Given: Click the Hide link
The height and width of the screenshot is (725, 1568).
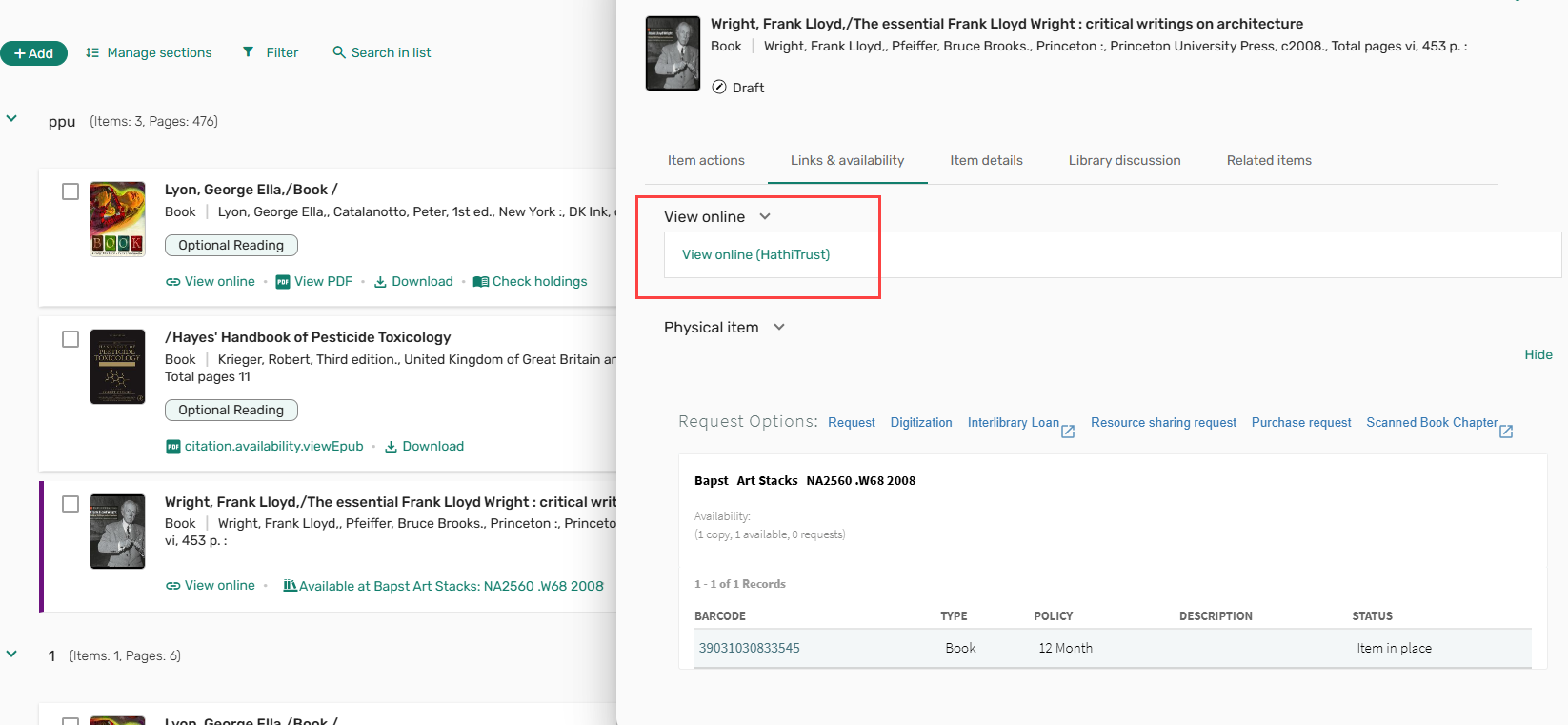Looking at the screenshot, I should tap(1538, 354).
